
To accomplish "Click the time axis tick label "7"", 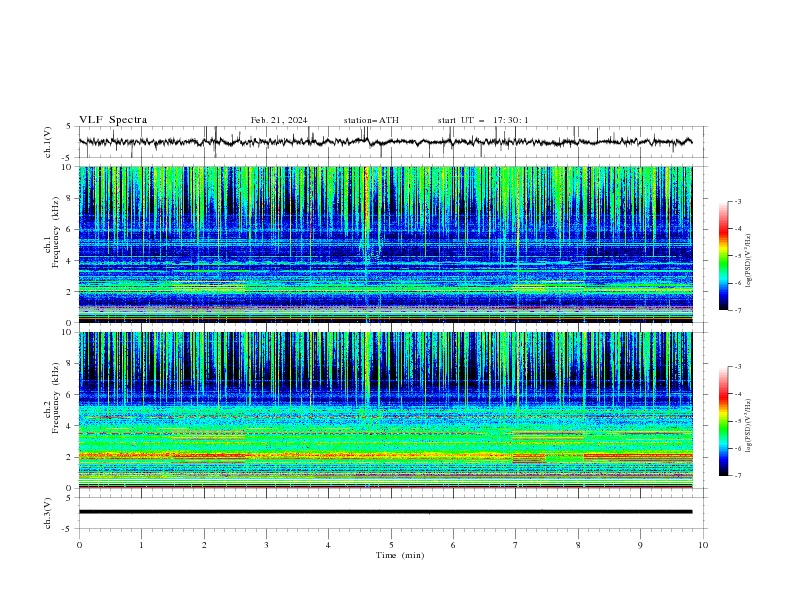I will (515, 545).
